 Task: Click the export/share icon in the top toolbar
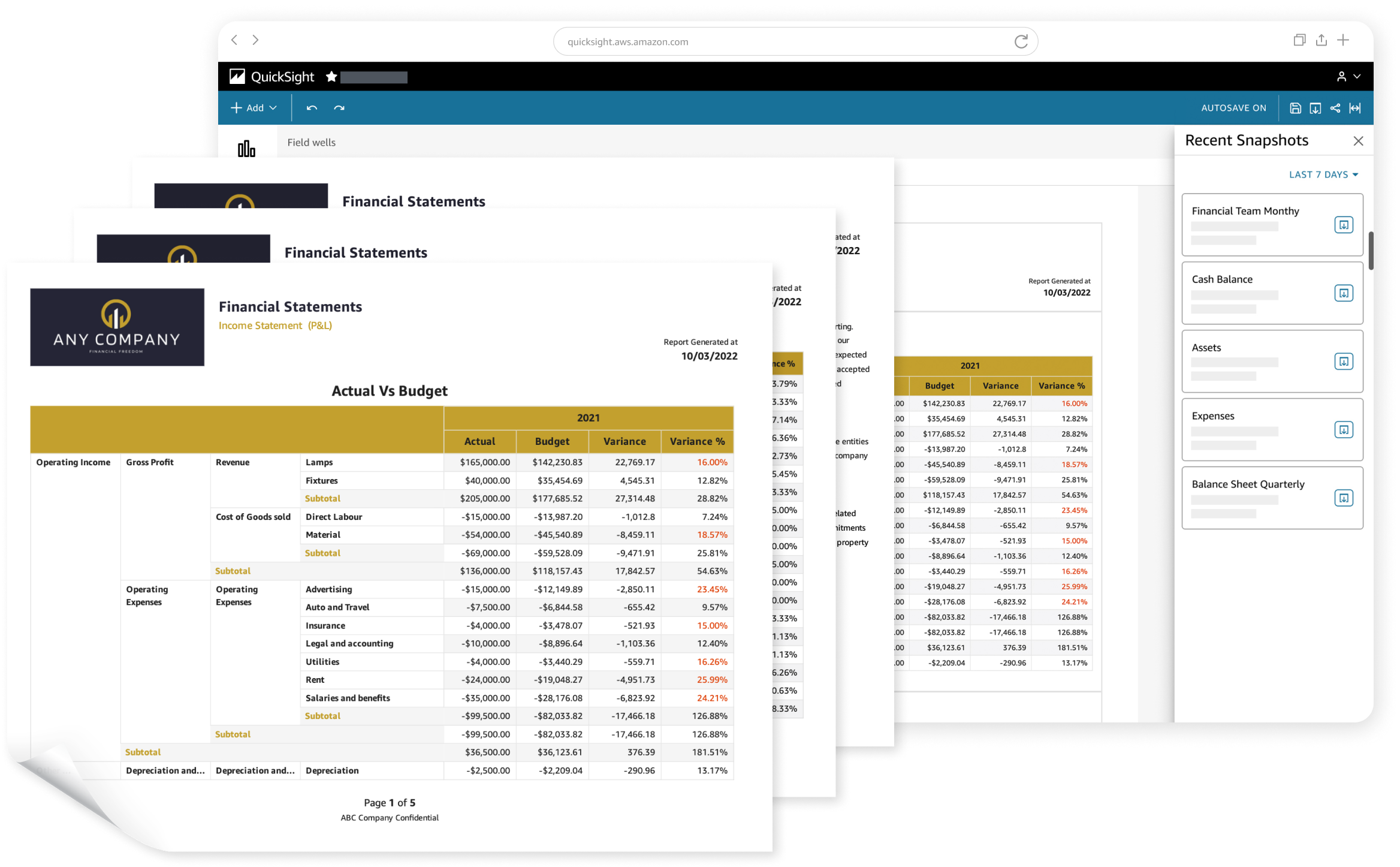click(1337, 107)
